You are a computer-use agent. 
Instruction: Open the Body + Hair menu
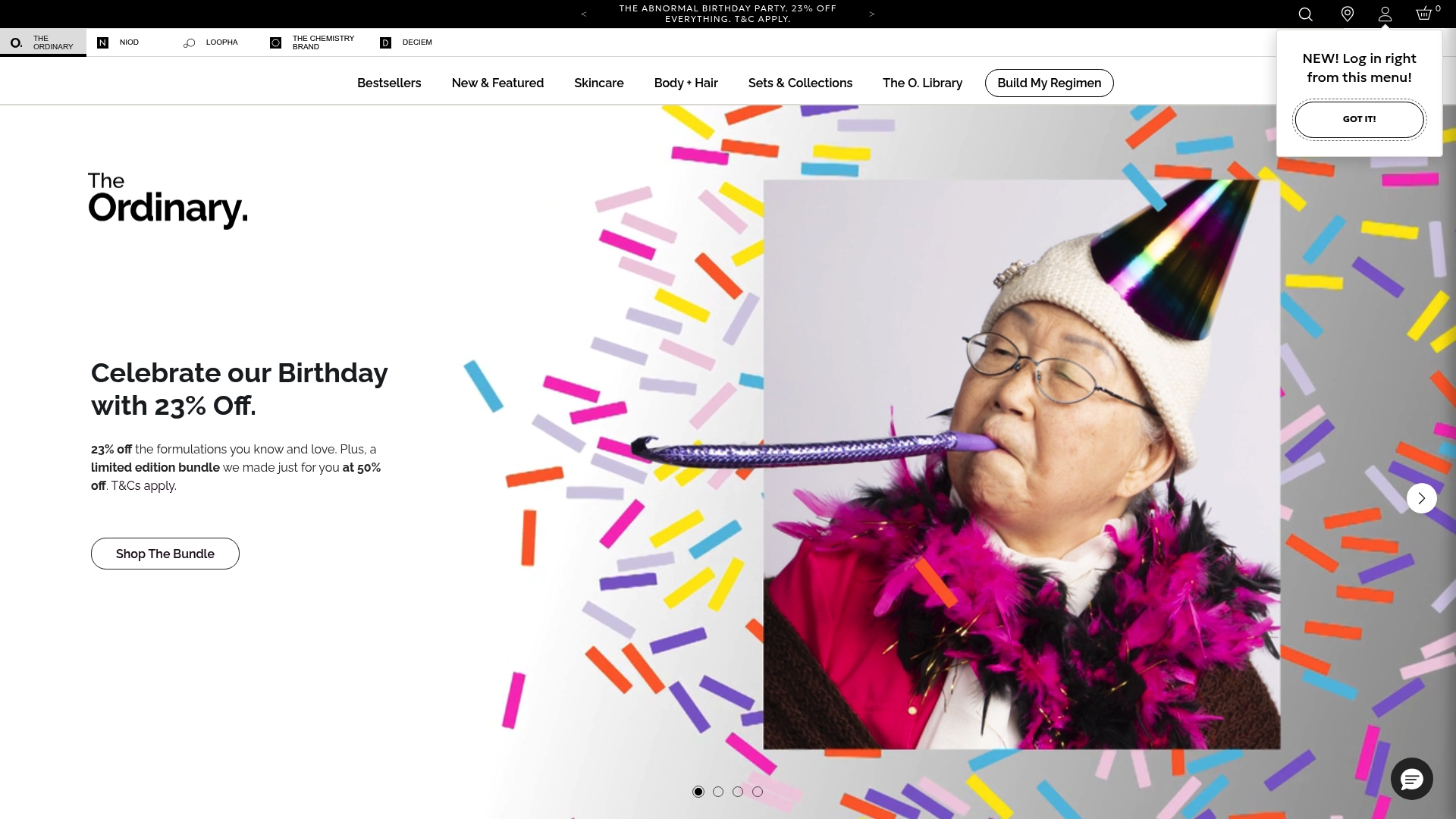[686, 83]
